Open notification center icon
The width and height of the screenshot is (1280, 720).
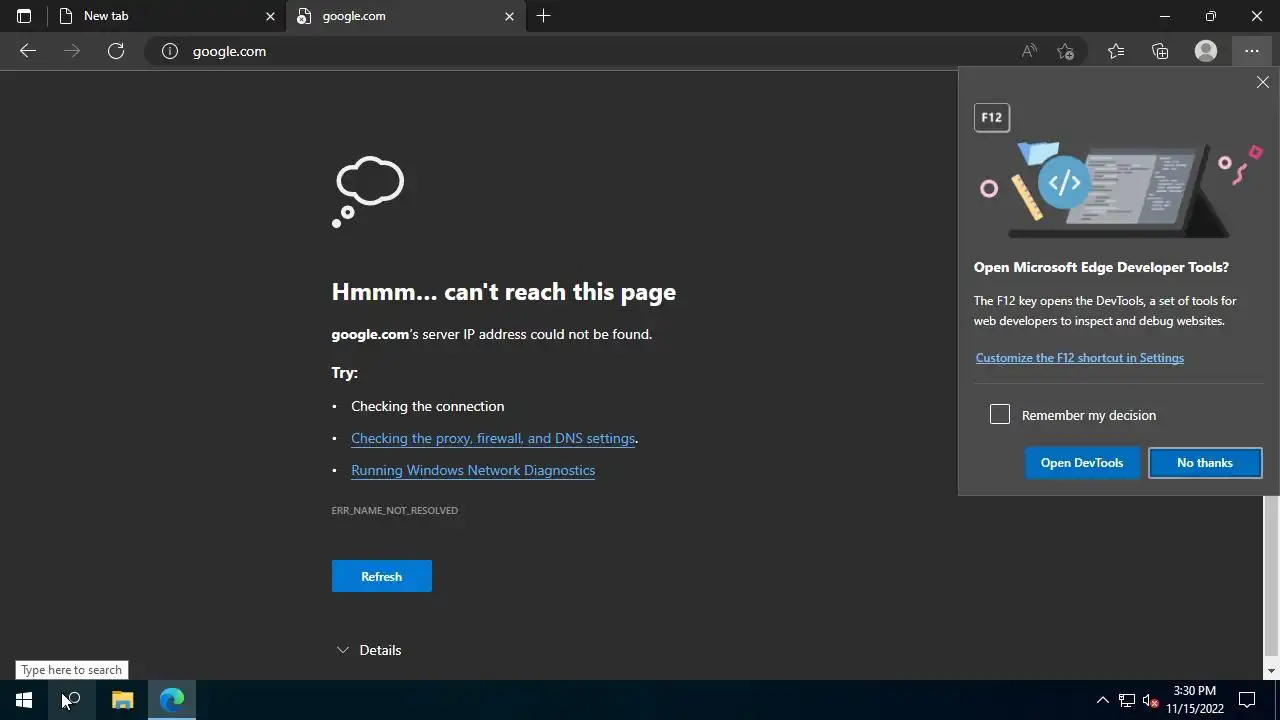point(1247,700)
